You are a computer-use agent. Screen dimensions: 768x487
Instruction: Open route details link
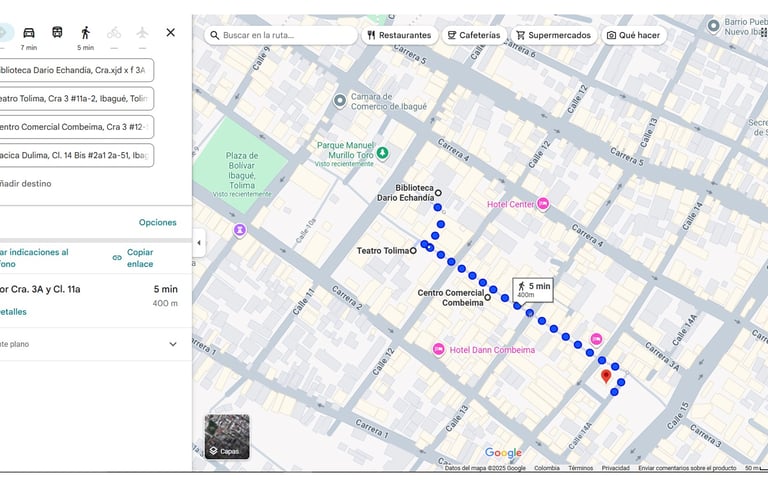pos(13,312)
